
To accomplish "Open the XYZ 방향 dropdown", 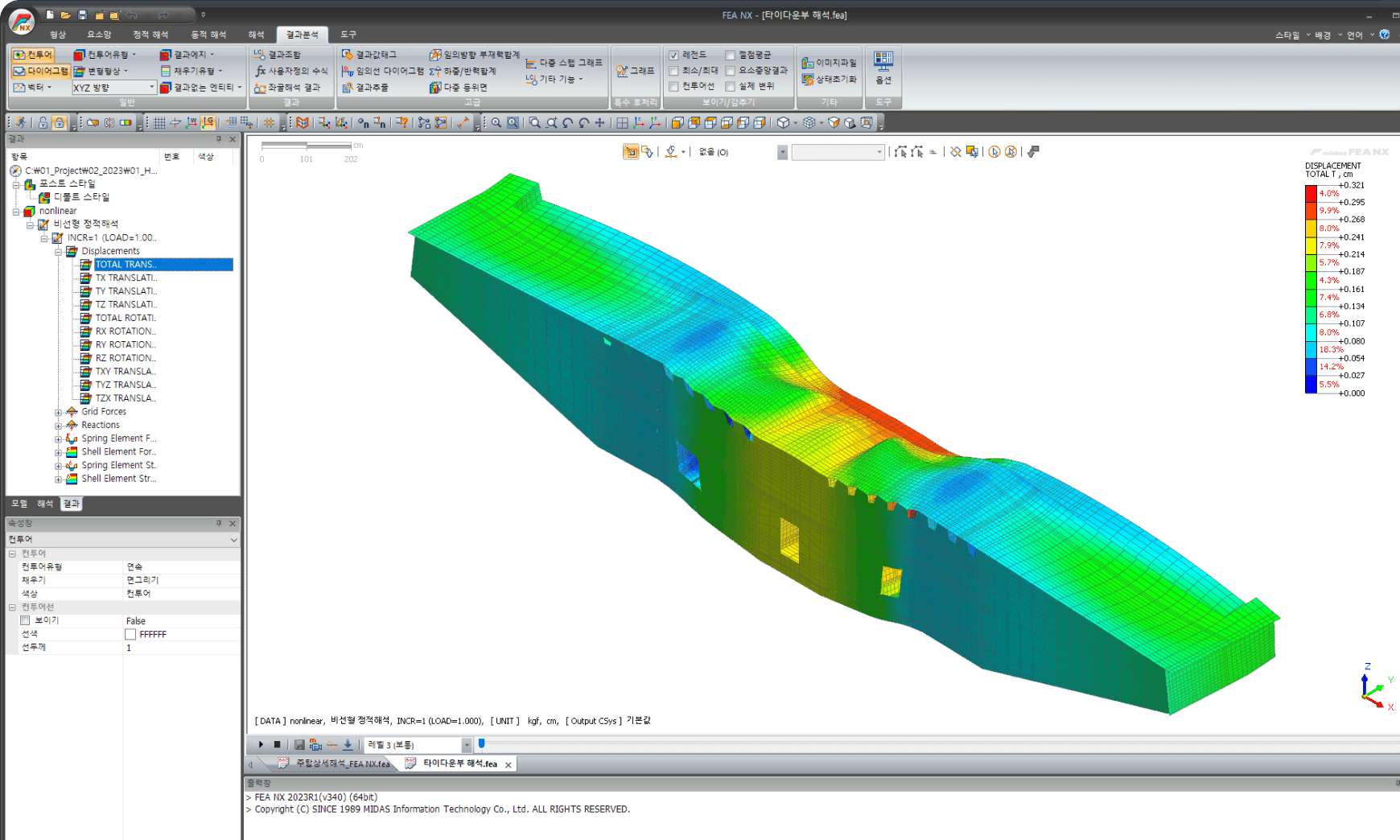I will point(113,87).
